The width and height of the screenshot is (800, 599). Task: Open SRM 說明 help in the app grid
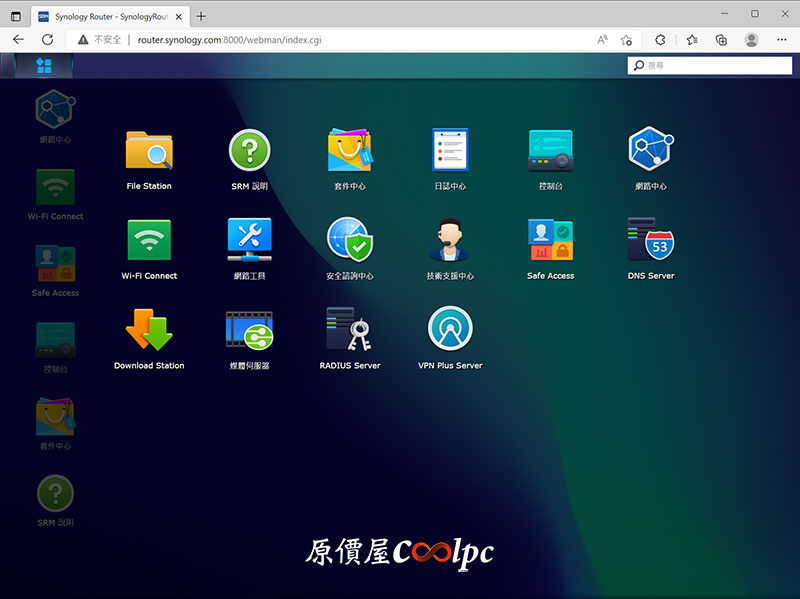pos(249,160)
